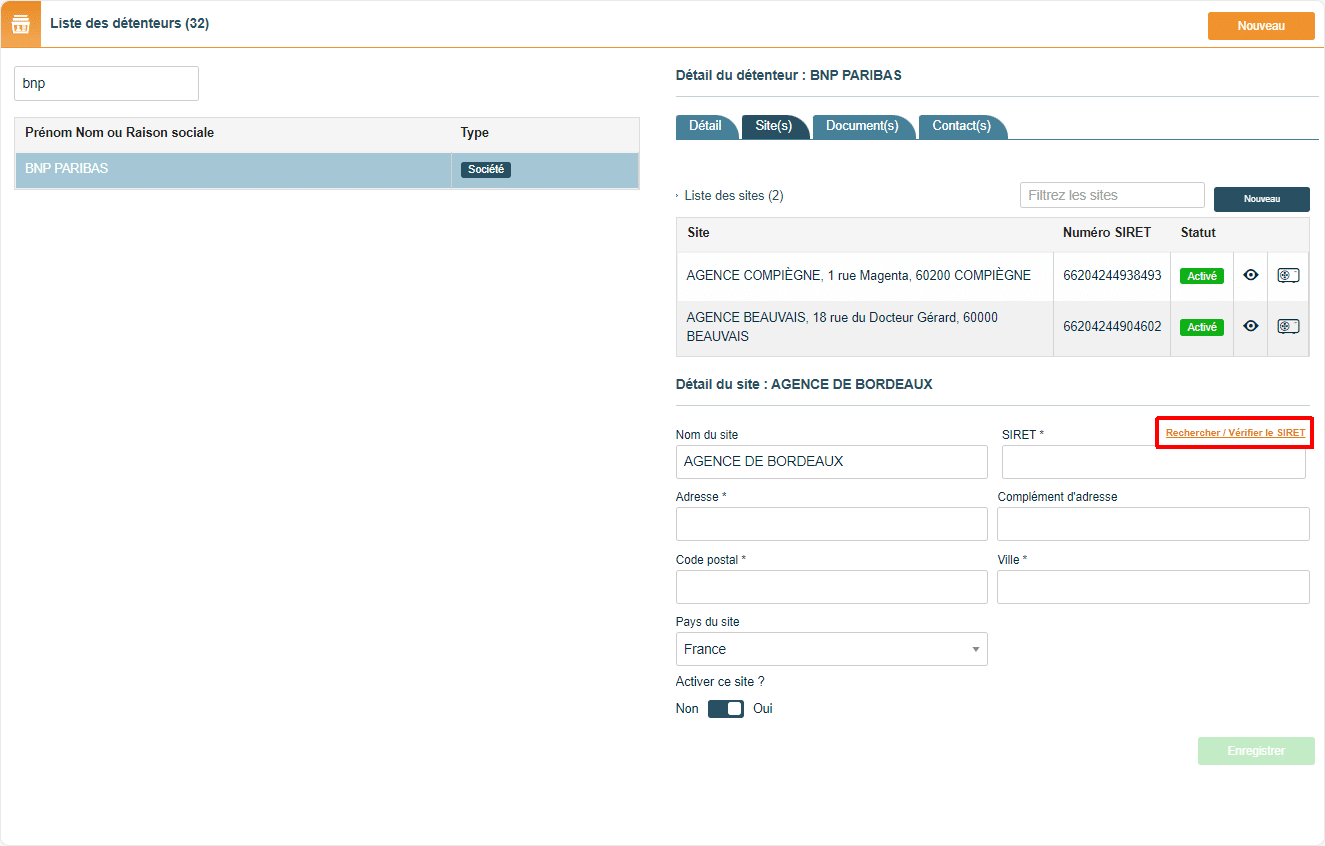Focus the holder search field containing bnp
Viewport: 1325px width, 846px height.
pos(106,84)
